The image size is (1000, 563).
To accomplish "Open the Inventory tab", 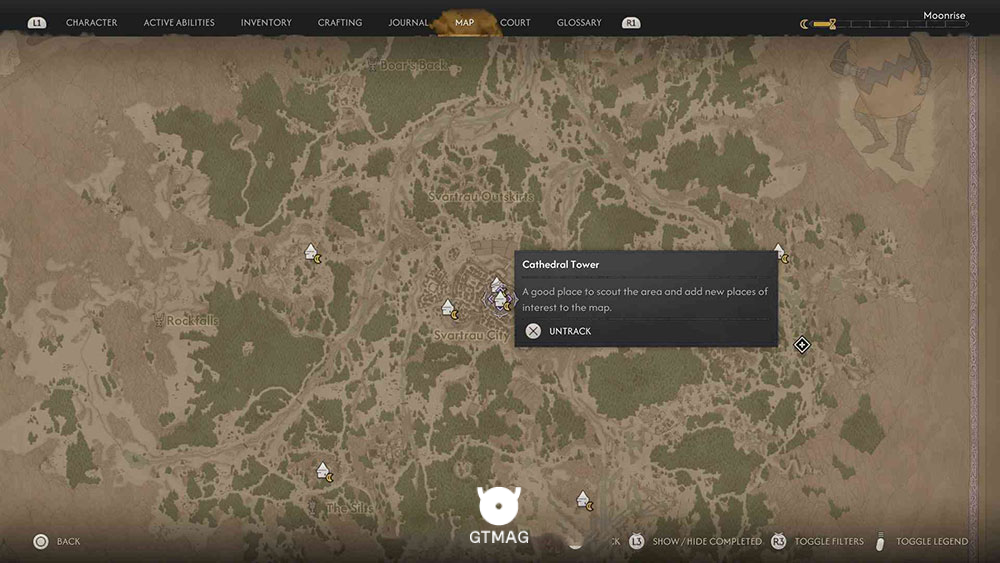I will tap(266, 22).
